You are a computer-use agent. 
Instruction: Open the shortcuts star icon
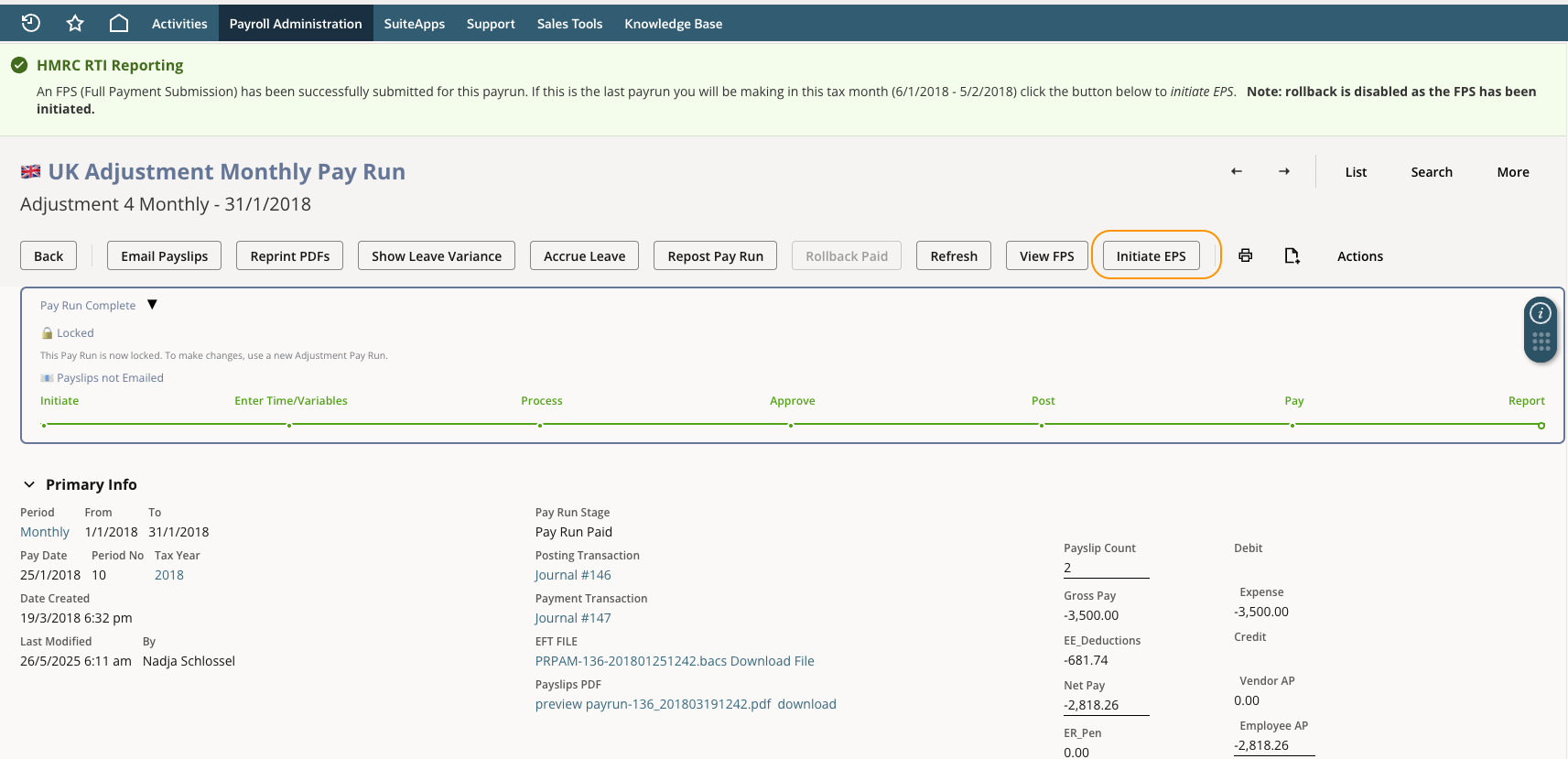coord(75,23)
